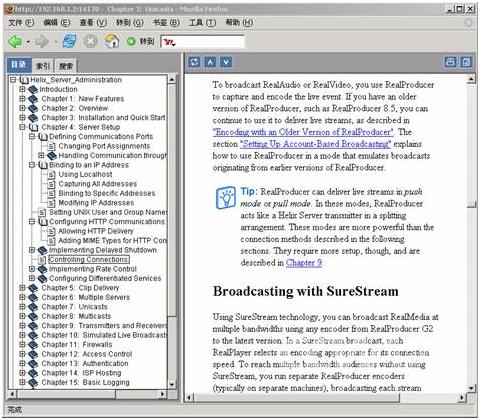Click the light bulb Tip icon
This screenshot has height=420, width=480.
[x=226, y=198]
